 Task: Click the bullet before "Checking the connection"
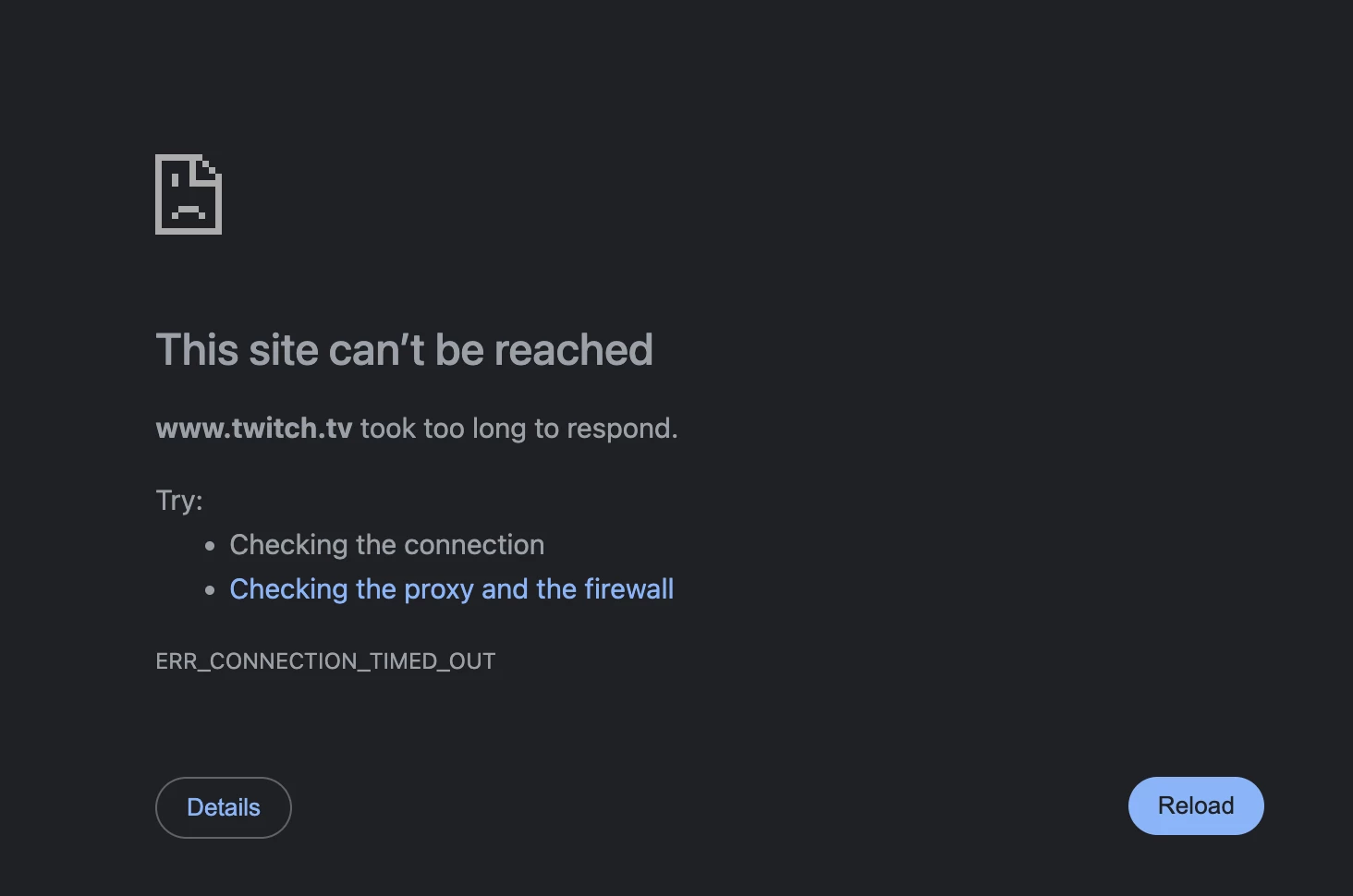pos(210,546)
